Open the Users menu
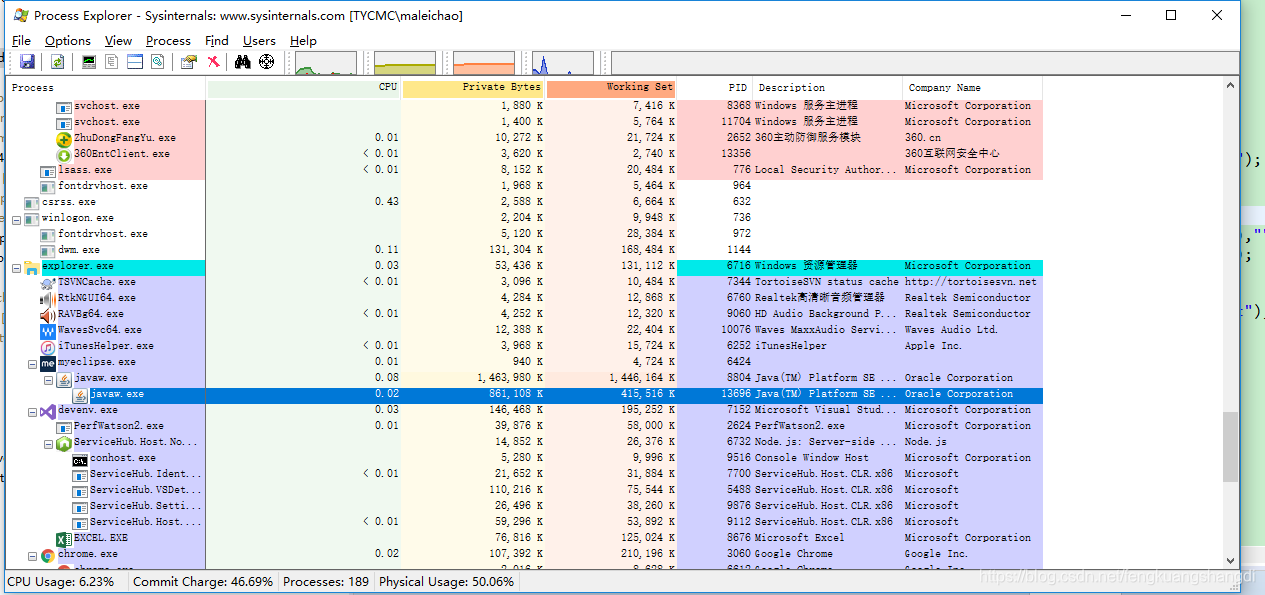1265x595 pixels. click(260, 41)
